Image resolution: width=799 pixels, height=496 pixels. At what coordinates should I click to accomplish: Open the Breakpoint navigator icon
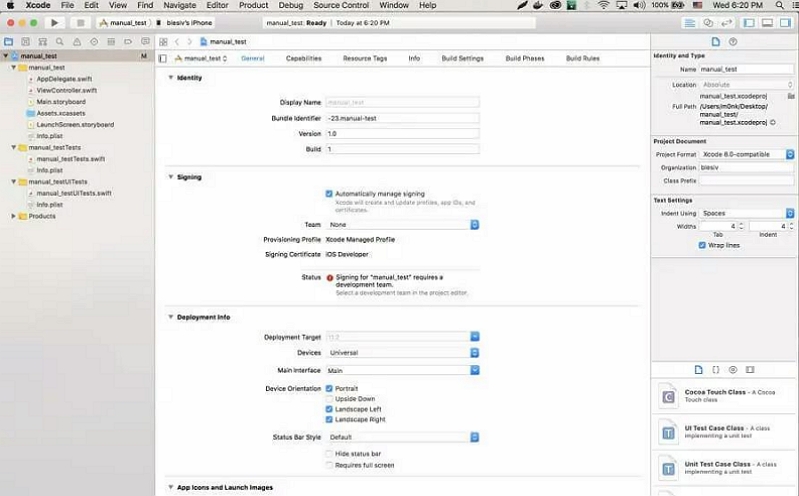(128, 42)
